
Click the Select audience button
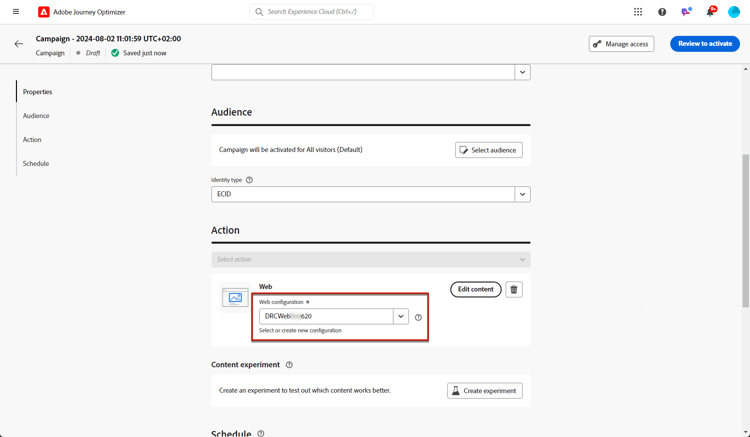tap(488, 150)
